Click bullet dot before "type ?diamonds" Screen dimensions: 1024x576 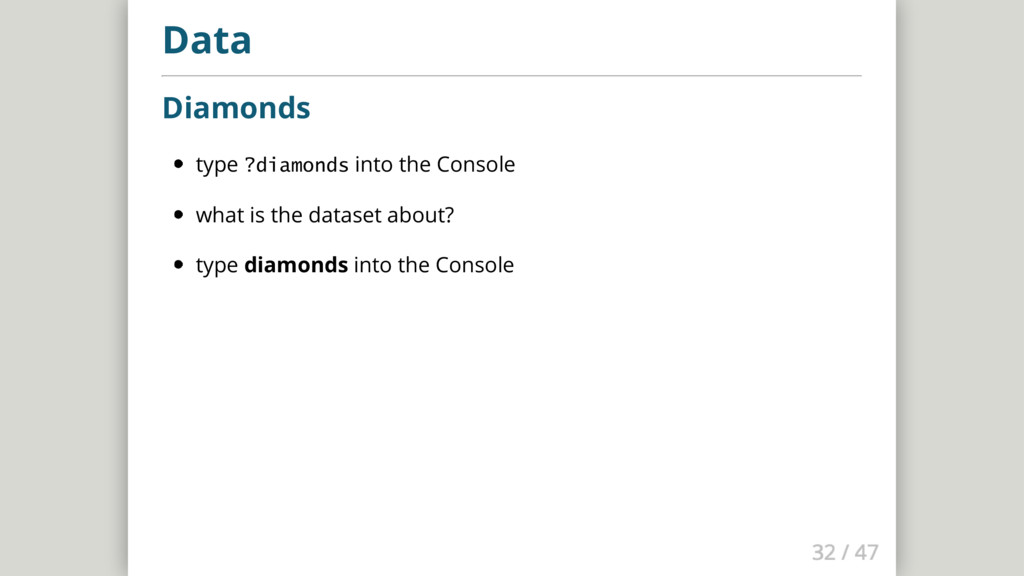click(x=178, y=164)
